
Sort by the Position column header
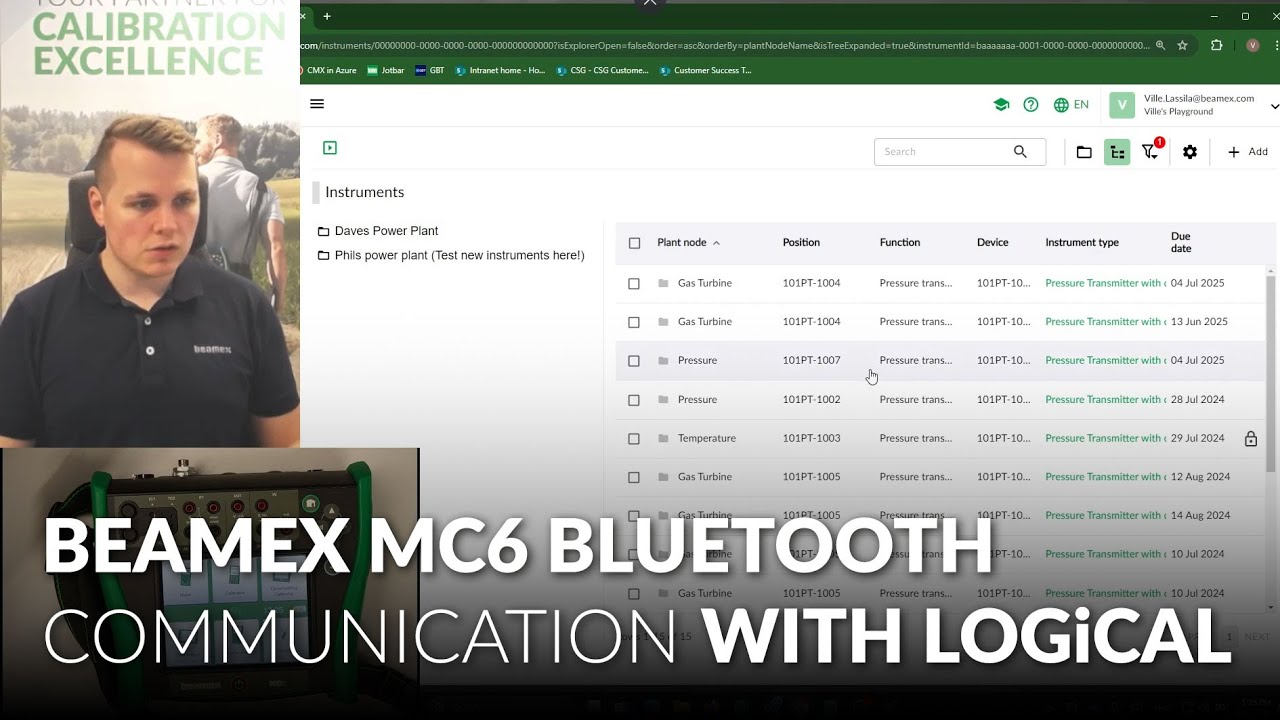[x=801, y=243]
